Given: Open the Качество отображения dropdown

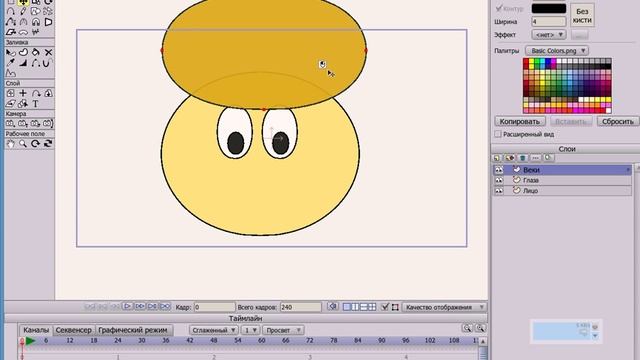Looking at the screenshot, I should click(444, 307).
